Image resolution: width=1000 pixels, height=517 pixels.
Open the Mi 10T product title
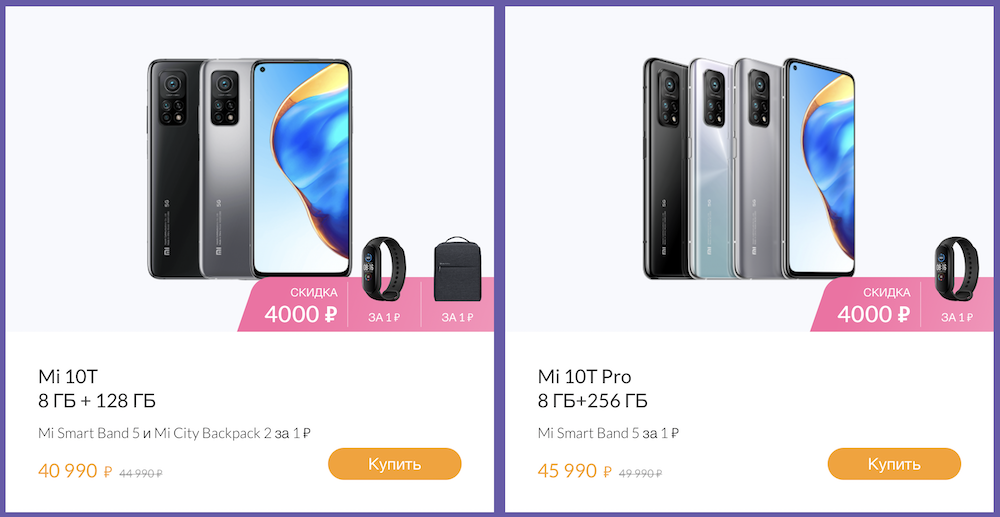[68, 377]
